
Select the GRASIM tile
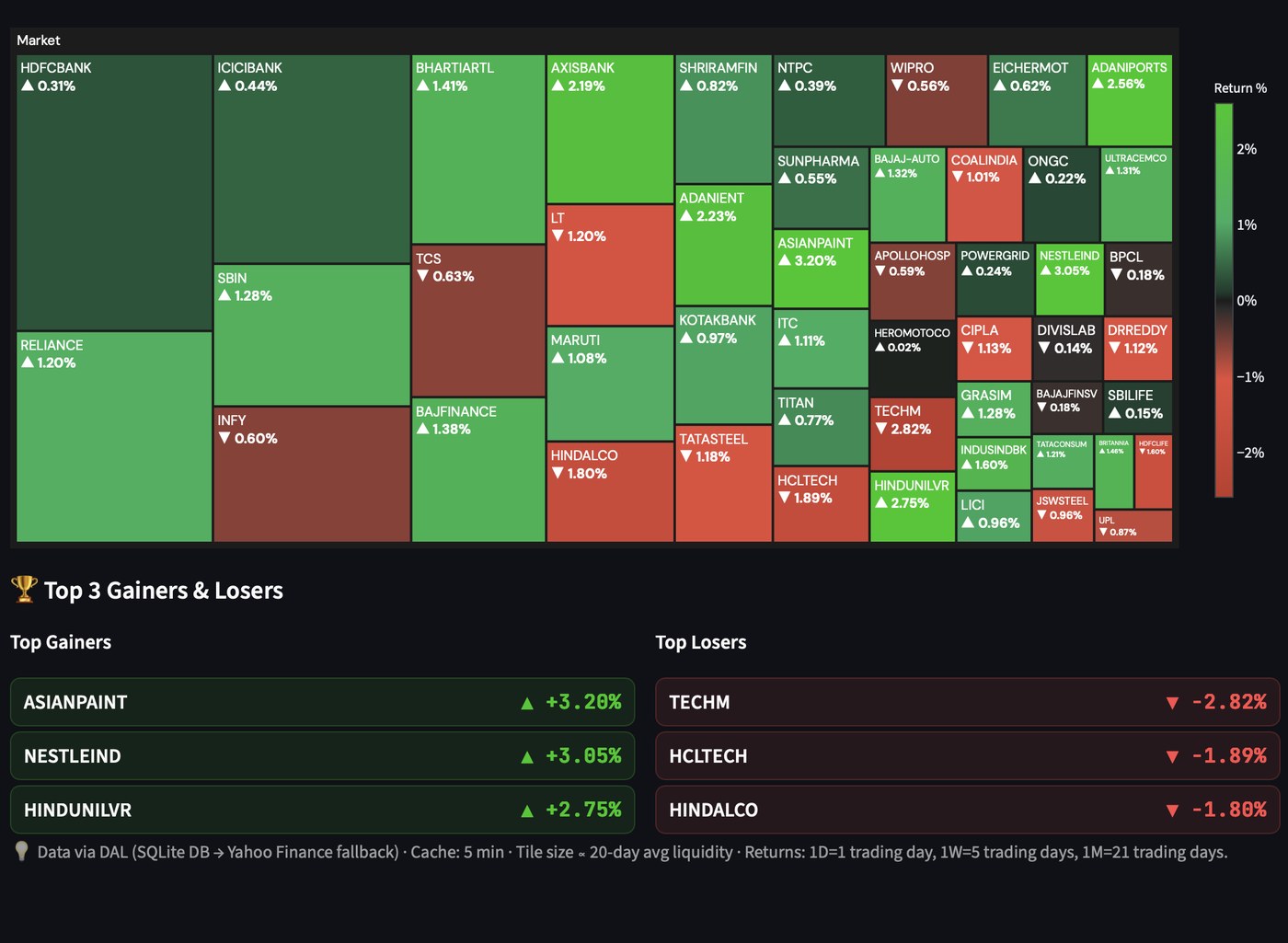tap(994, 409)
